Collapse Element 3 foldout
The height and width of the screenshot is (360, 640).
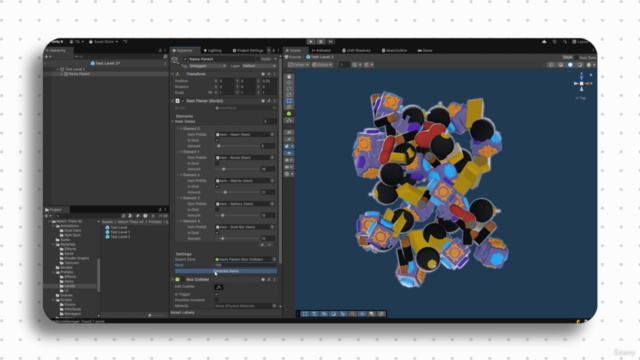coord(181,198)
